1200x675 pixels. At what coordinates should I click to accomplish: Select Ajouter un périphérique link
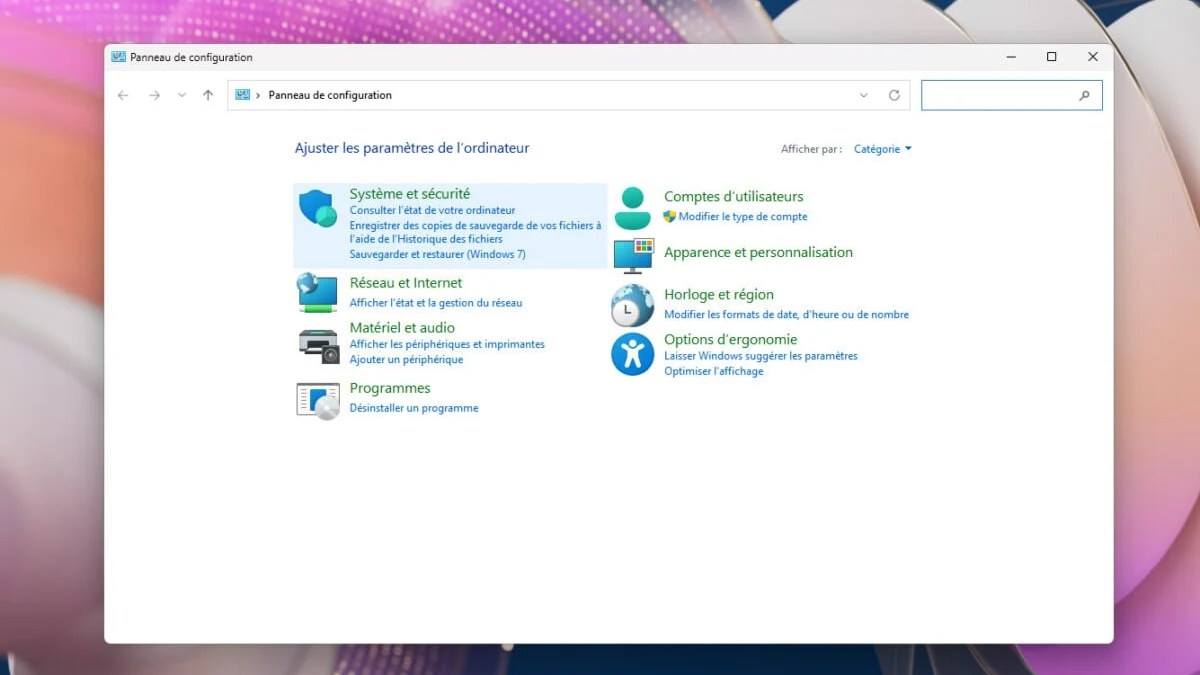[x=406, y=359]
